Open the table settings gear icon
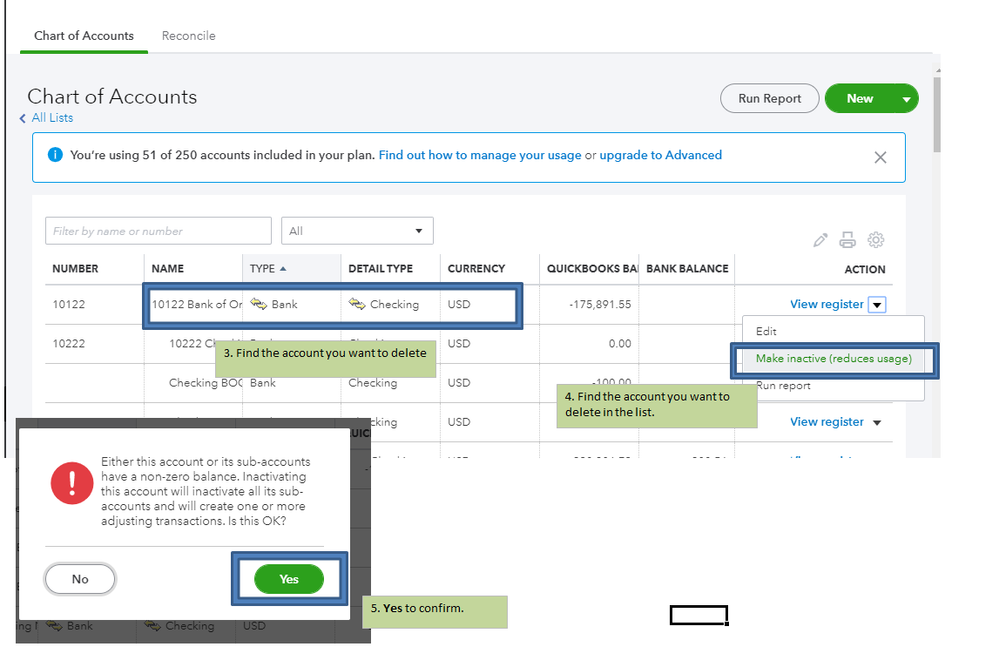This screenshot has width=999, height=659. [876, 240]
